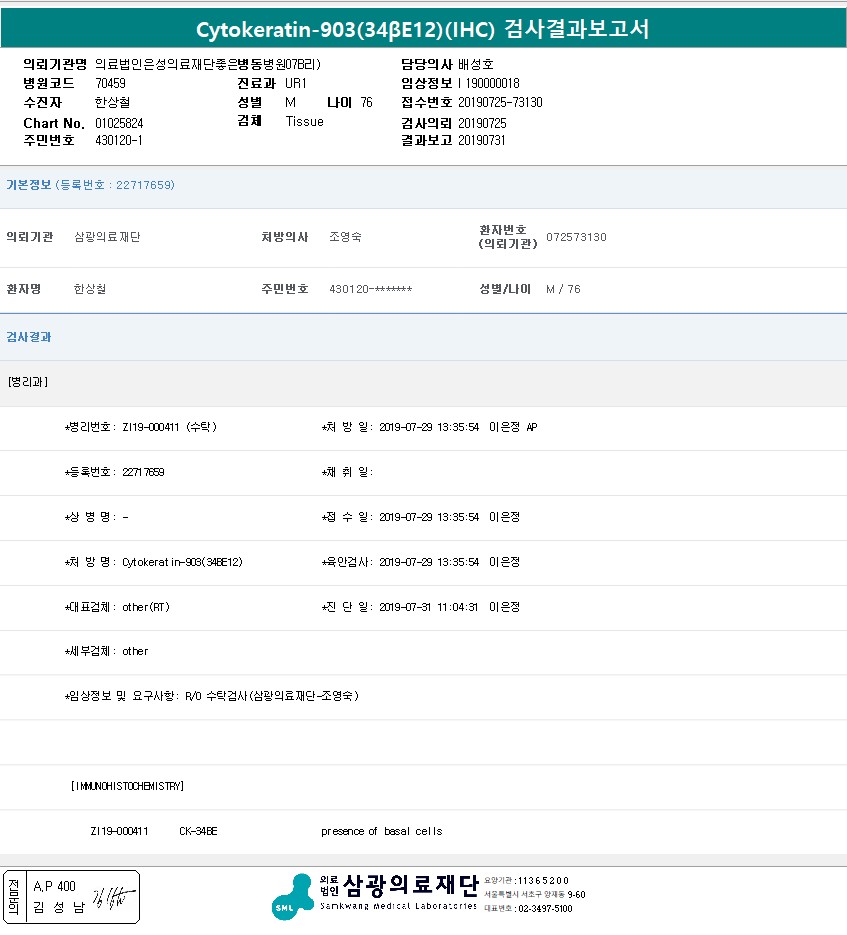Click the registration number 22717659 in 기본정보
The height and width of the screenshot is (935, 847).
click(x=145, y=185)
